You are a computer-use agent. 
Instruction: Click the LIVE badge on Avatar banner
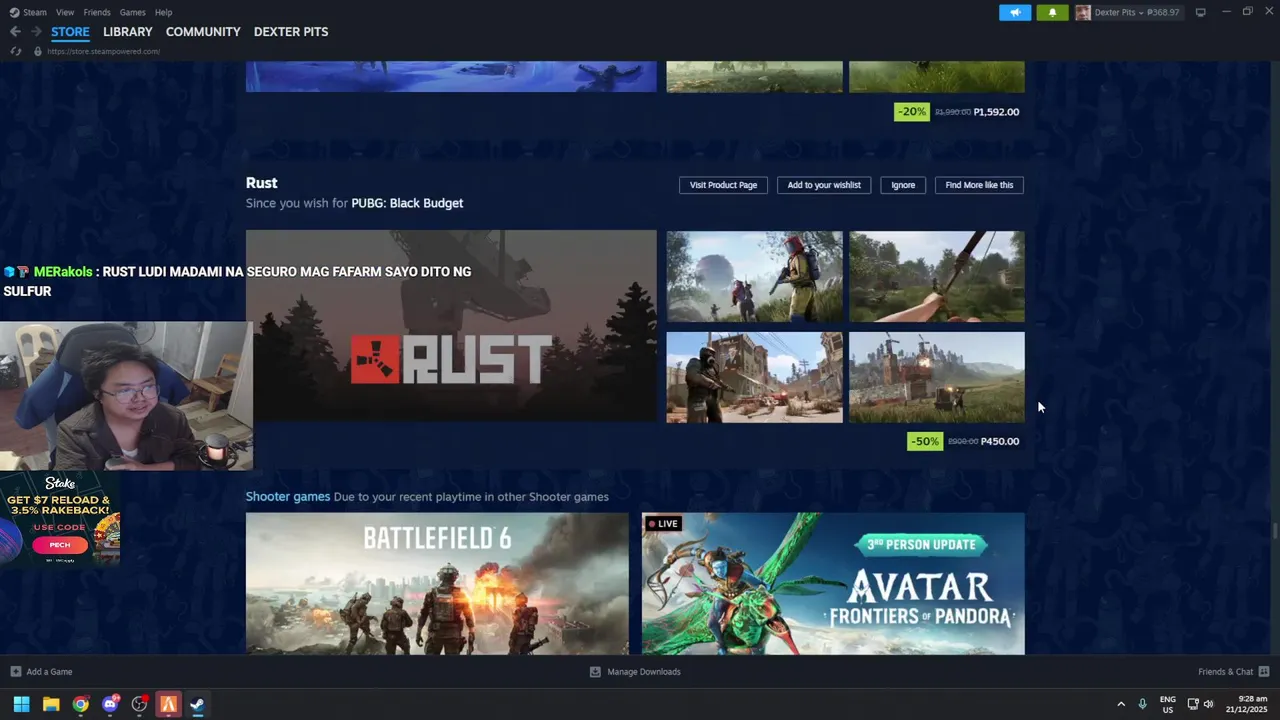pyautogui.click(x=663, y=524)
